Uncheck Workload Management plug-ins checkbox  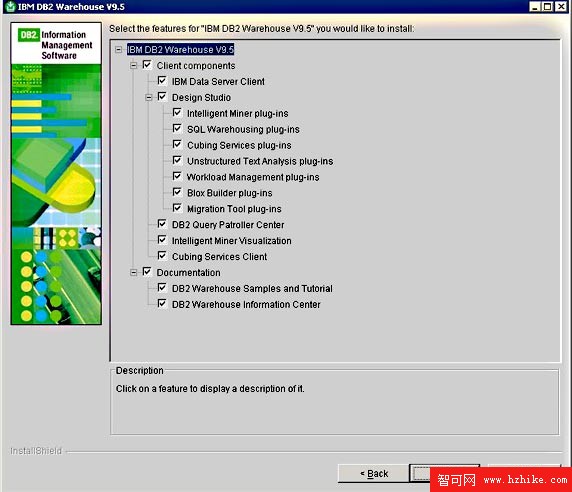tap(177, 176)
